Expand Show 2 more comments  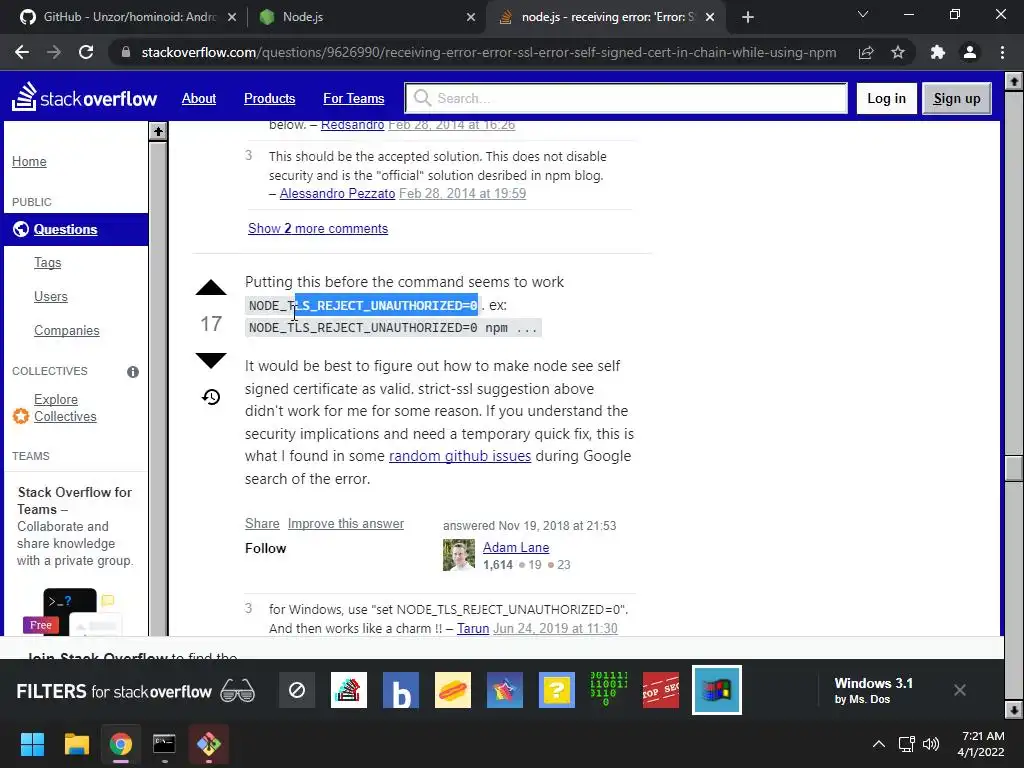(x=317, y=229)
